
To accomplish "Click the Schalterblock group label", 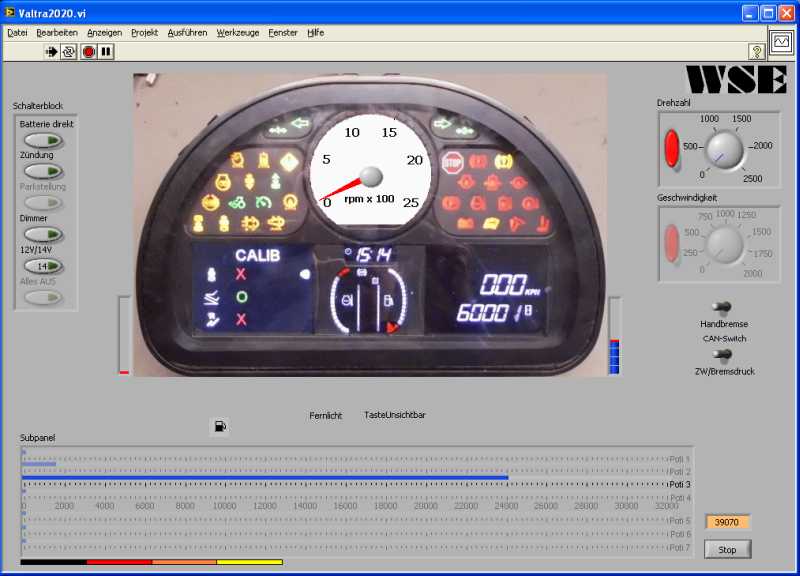I will [38, 106].
